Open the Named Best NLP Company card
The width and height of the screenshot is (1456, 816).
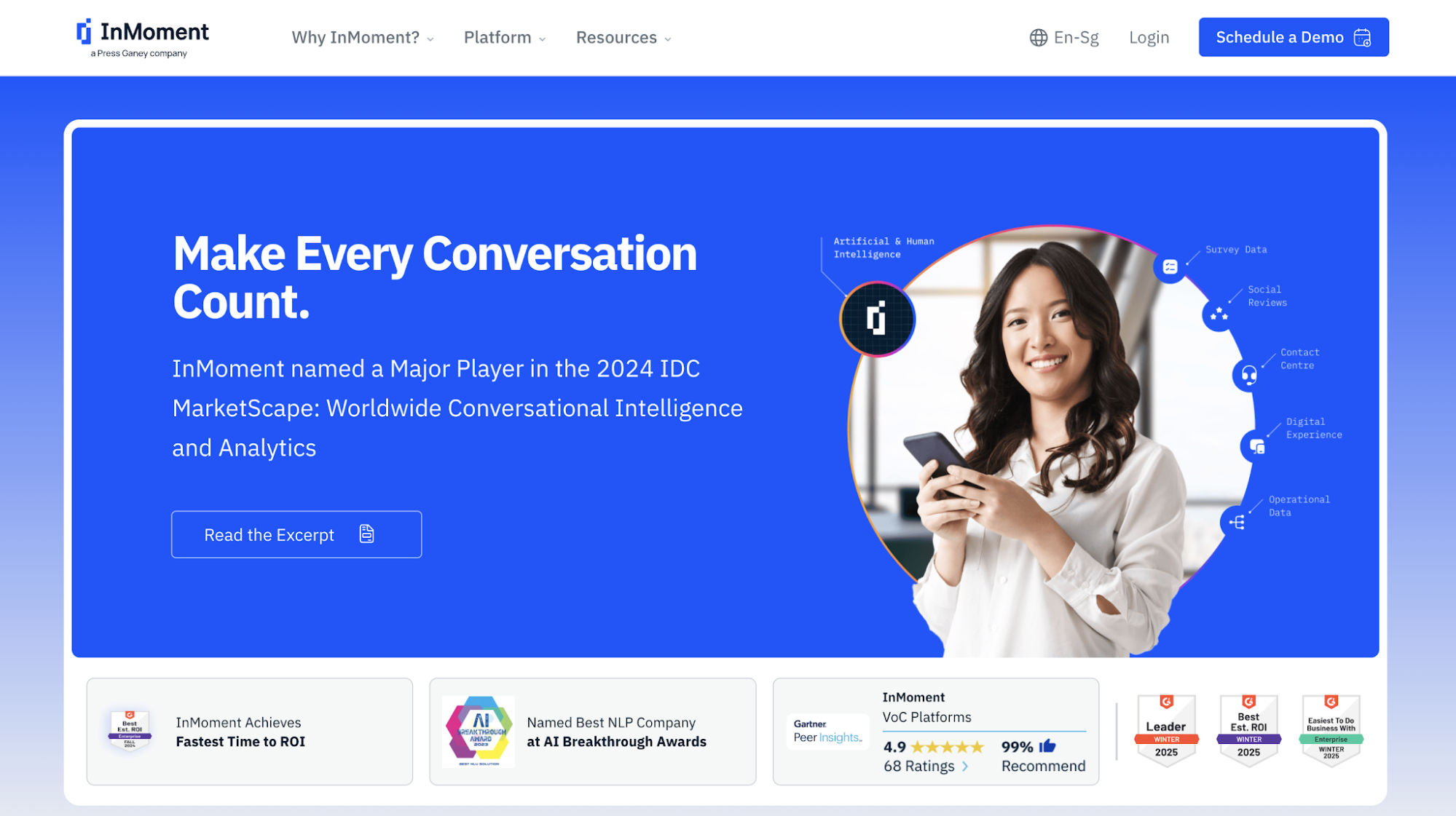pyautogui.click(x=593, y=732)
